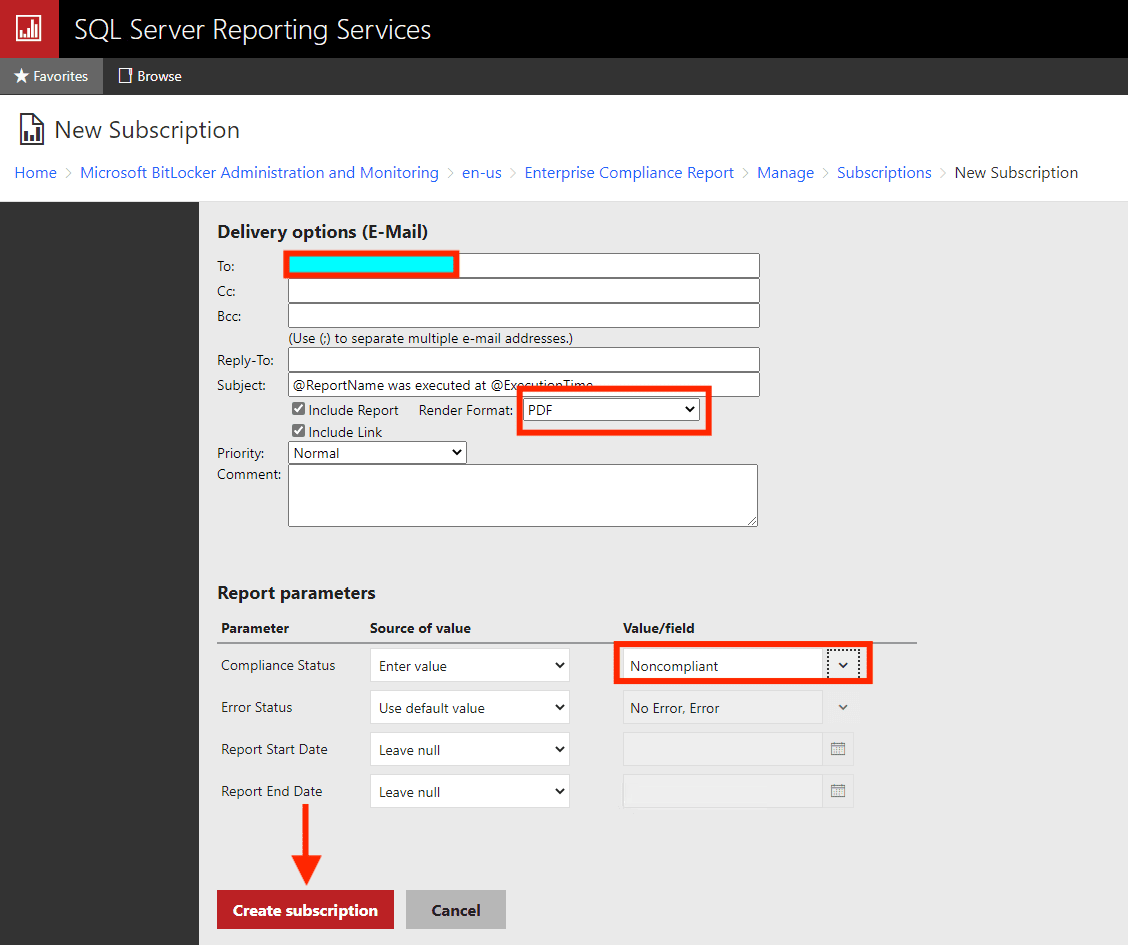Click inside the Comment text area
This screenshot has height=945, width=1128.
[x=522, y=495]
